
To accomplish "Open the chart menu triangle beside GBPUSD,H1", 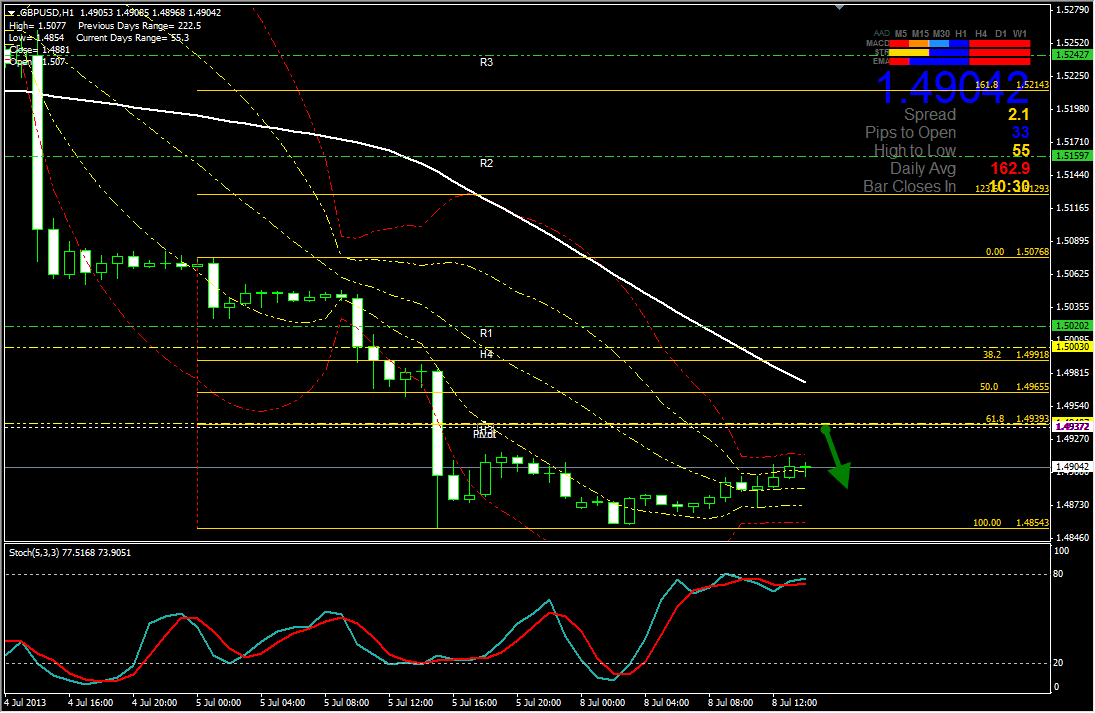I will click(x=11, y=13).
